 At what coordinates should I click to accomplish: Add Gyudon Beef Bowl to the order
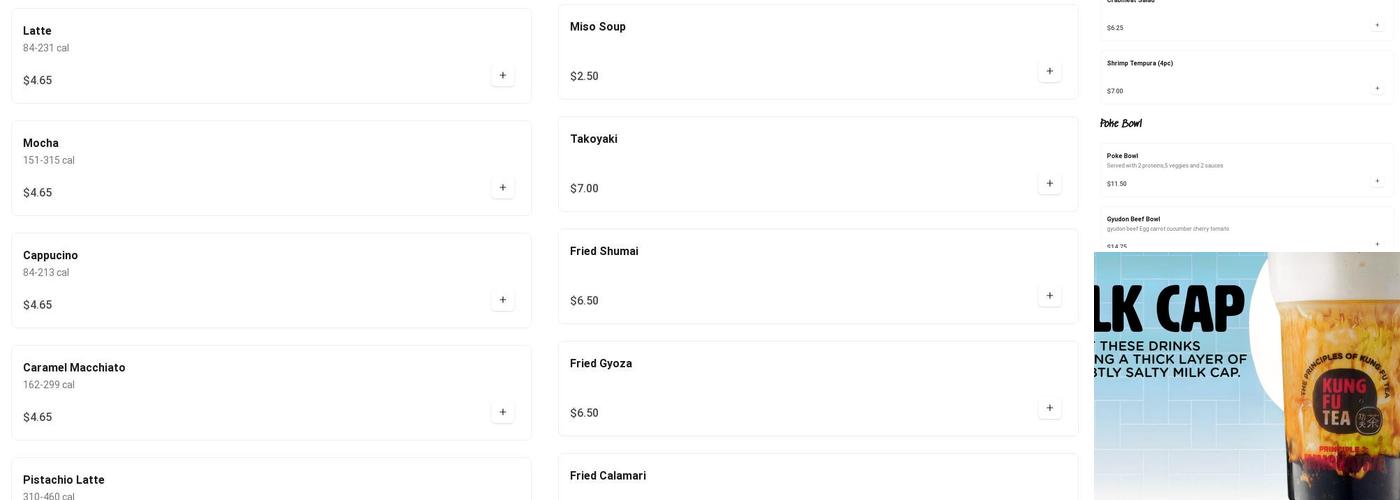point(1377,244)
